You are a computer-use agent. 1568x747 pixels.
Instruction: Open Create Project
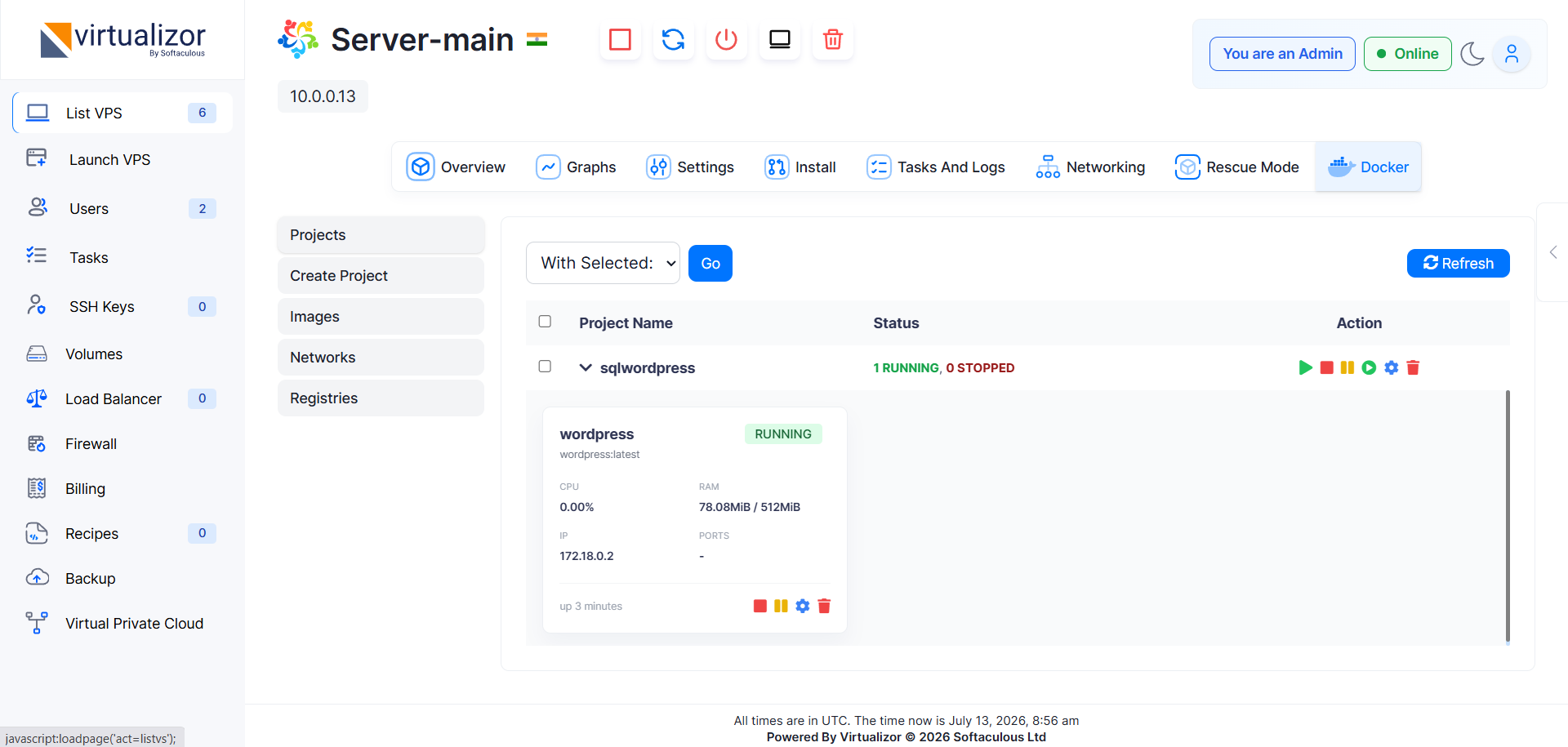[x=381, y=276]
